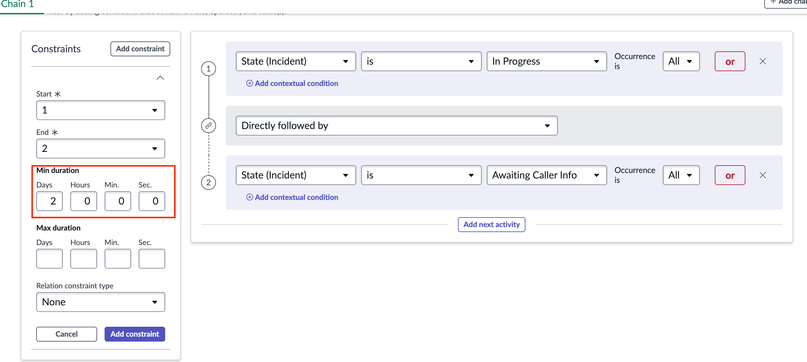Image resolution: width=807 pixels, height=362 pixels.
Task: Click the purple Add constraint button
Action: pos(135,334)
